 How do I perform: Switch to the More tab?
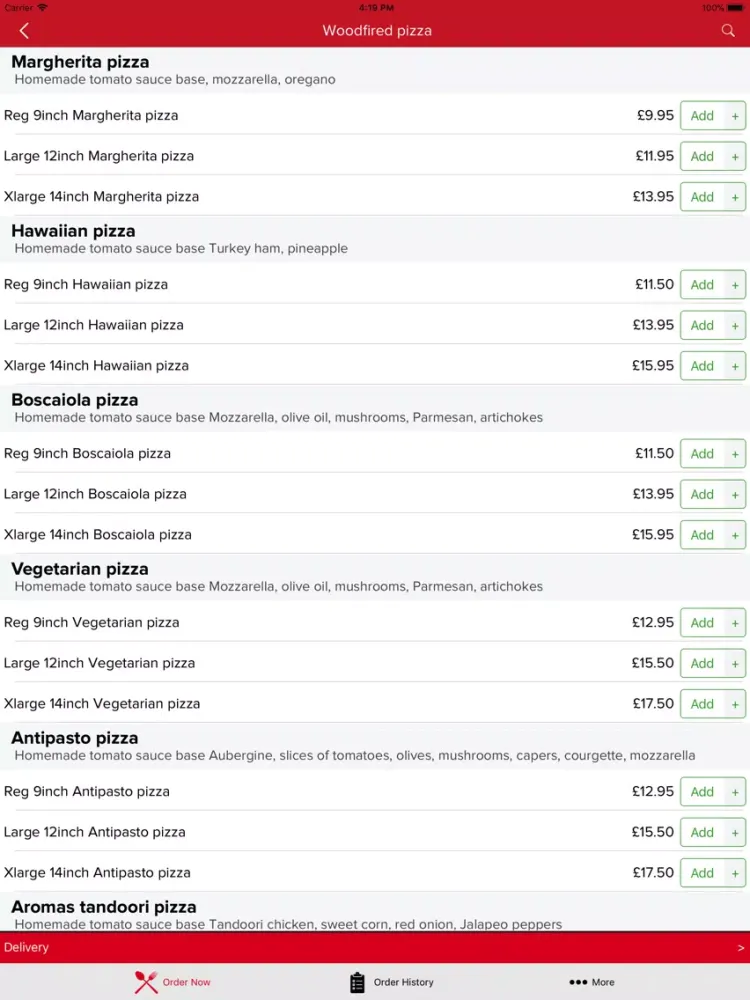point(602,982)
